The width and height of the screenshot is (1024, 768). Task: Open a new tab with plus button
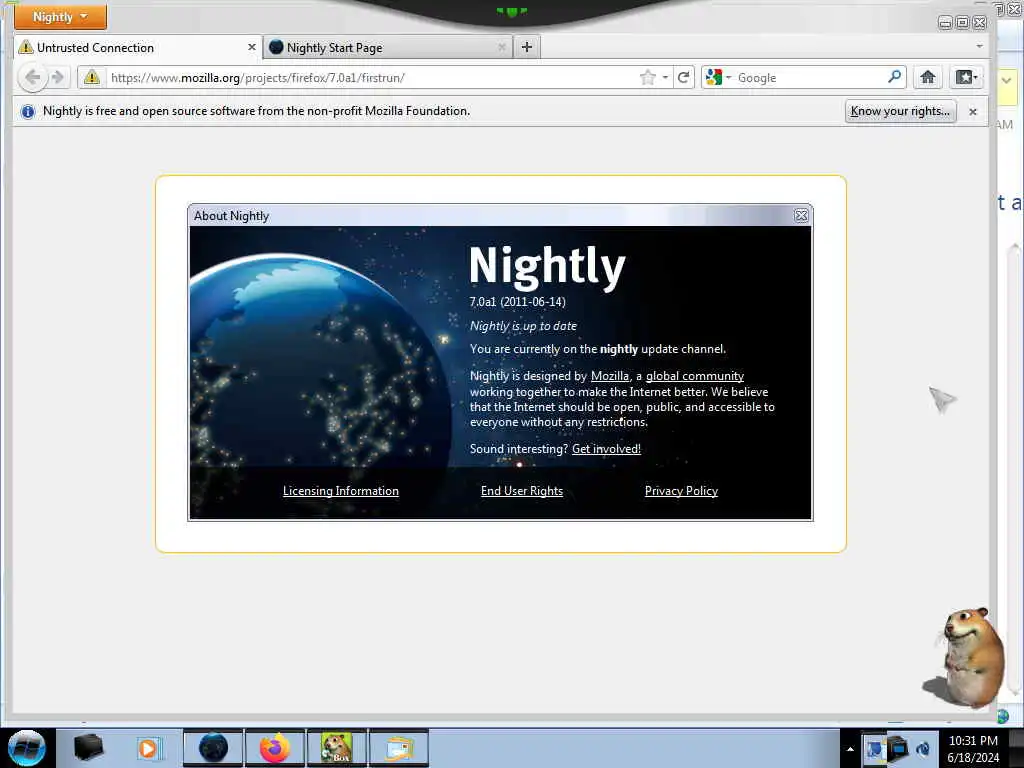click(x=527, y=47)
